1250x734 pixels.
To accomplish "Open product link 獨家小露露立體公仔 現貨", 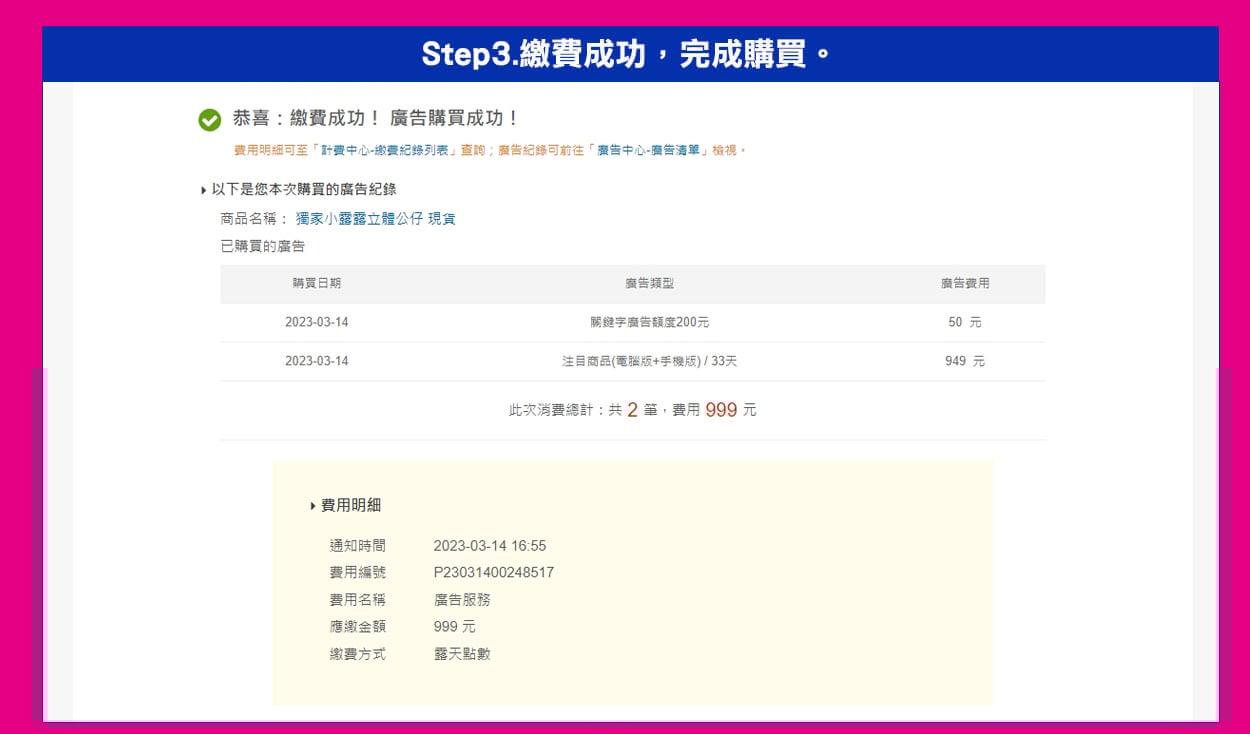I will 375,219.
